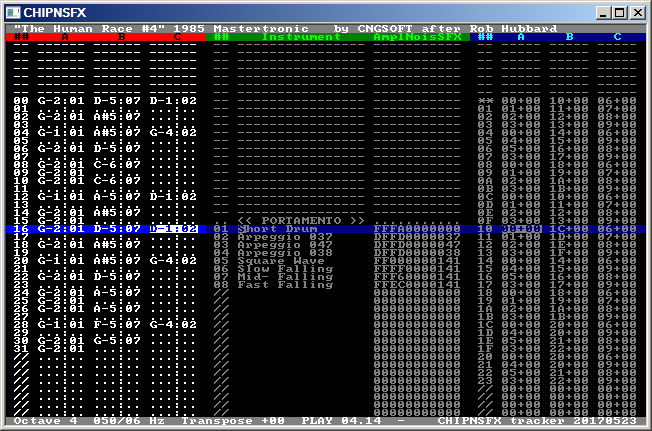Click the CHIPNSFX title bar icon
This screenshot has height=431, width=652.
coord(11,12)
